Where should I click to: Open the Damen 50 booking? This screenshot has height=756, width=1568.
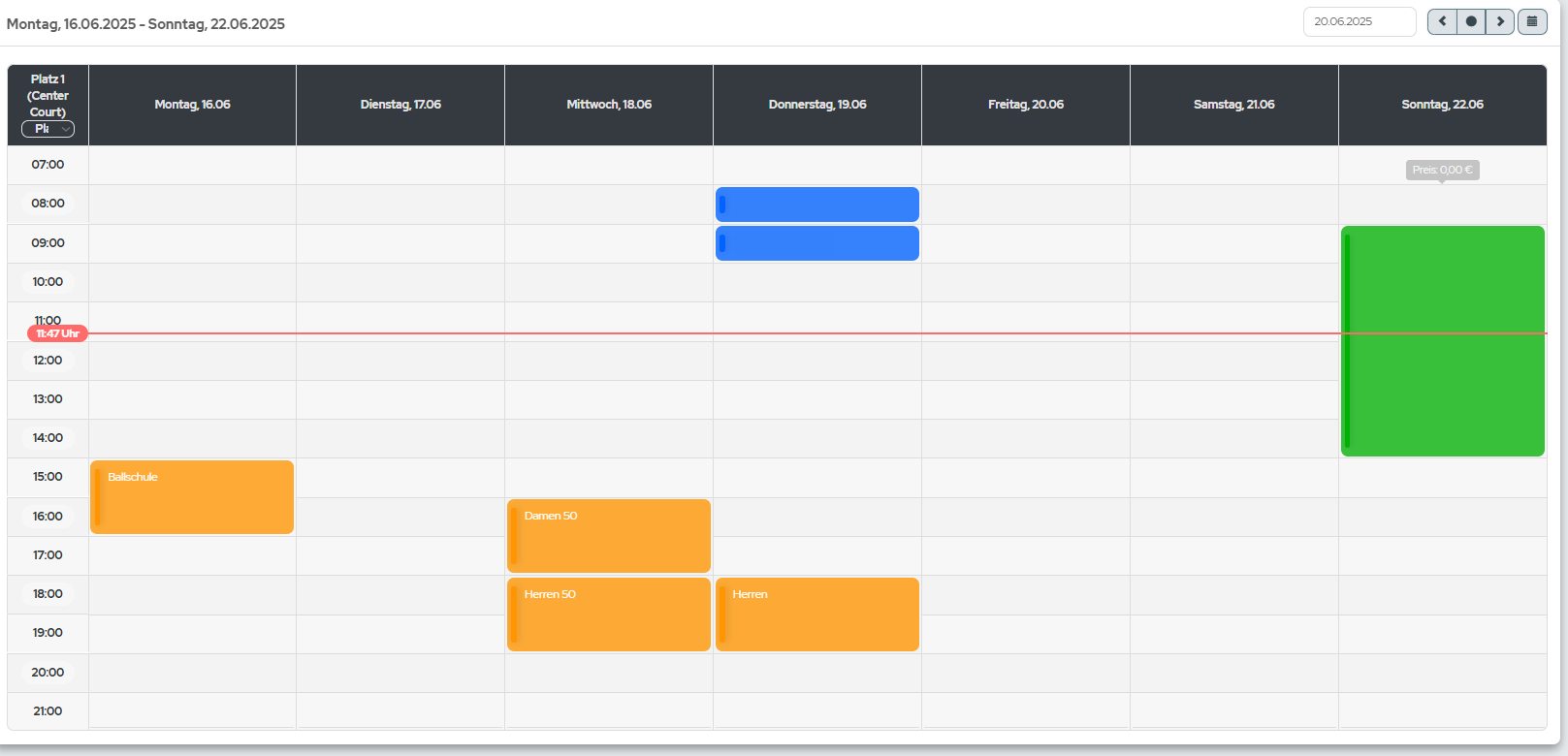[x=609, y=535]
